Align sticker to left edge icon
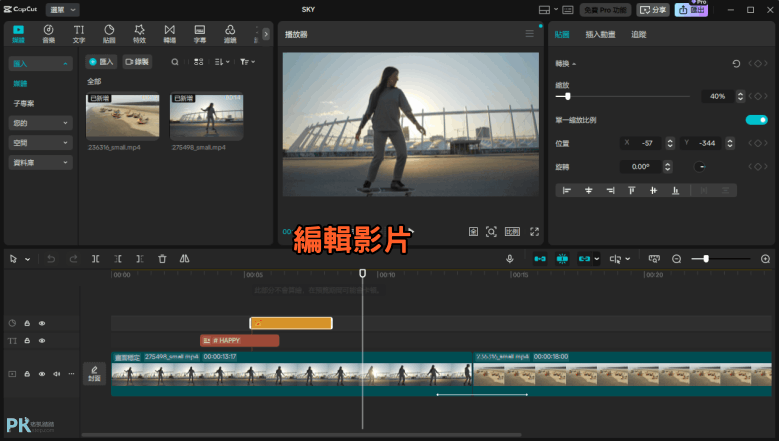 566,190
